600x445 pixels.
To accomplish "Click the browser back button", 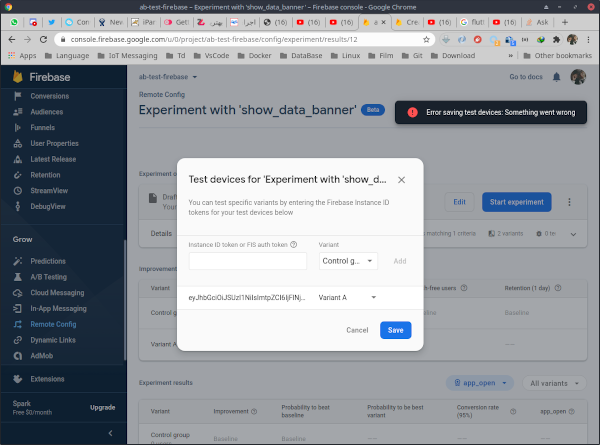I will point(12,39).
